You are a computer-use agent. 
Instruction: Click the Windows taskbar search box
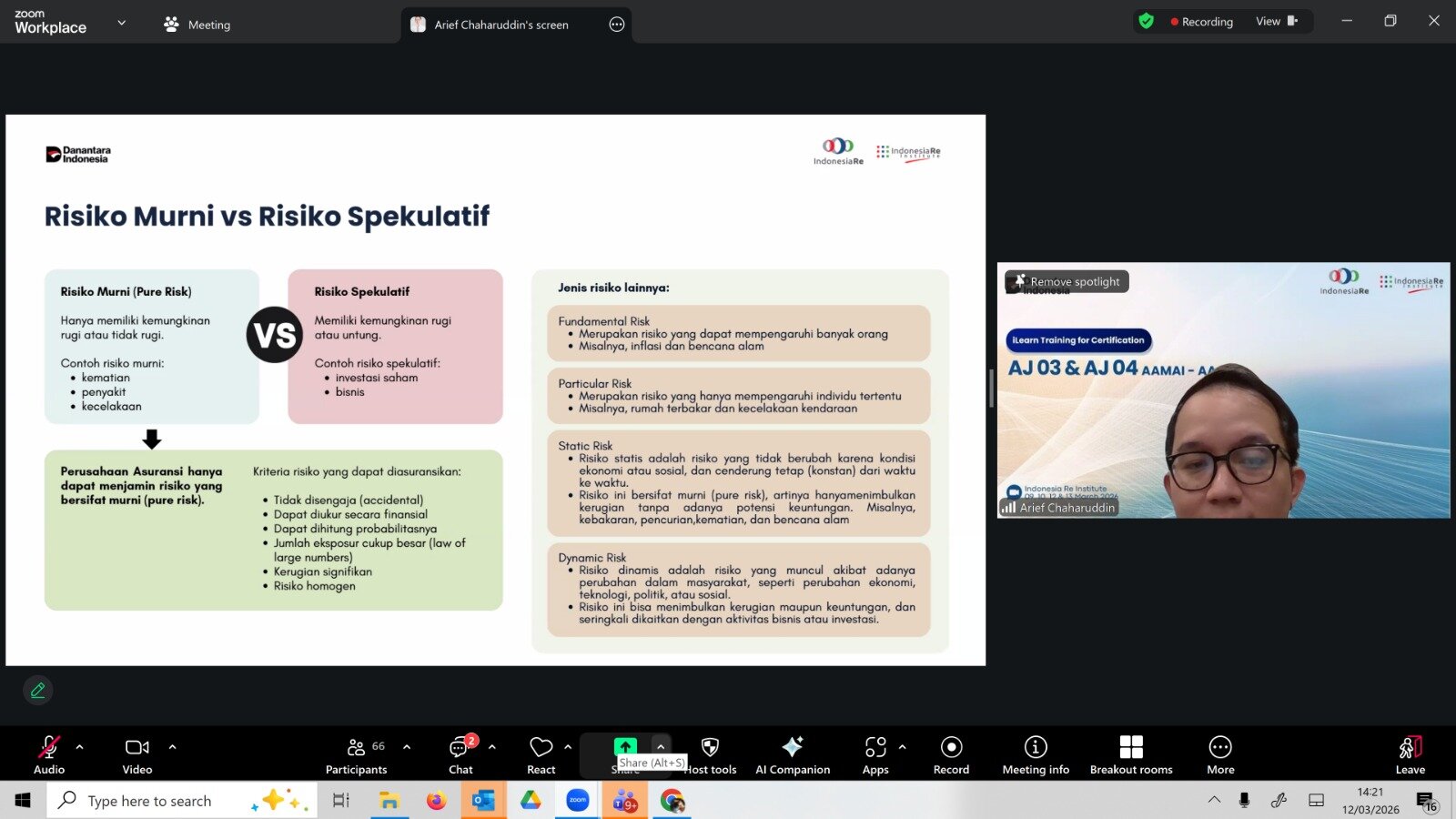[x=182, y=801]
